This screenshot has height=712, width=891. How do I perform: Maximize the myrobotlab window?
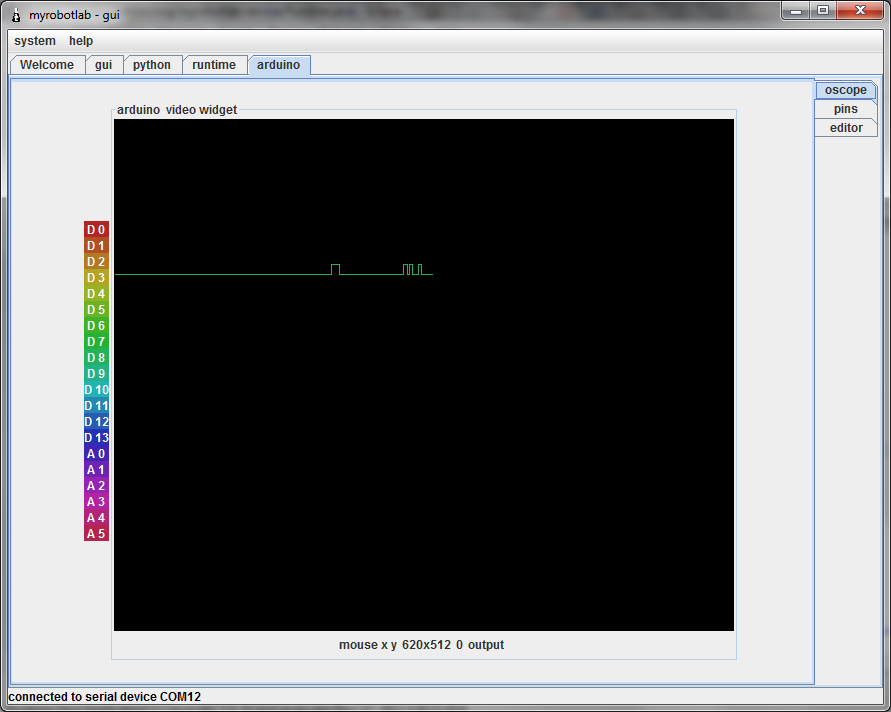tap(822, 11)
